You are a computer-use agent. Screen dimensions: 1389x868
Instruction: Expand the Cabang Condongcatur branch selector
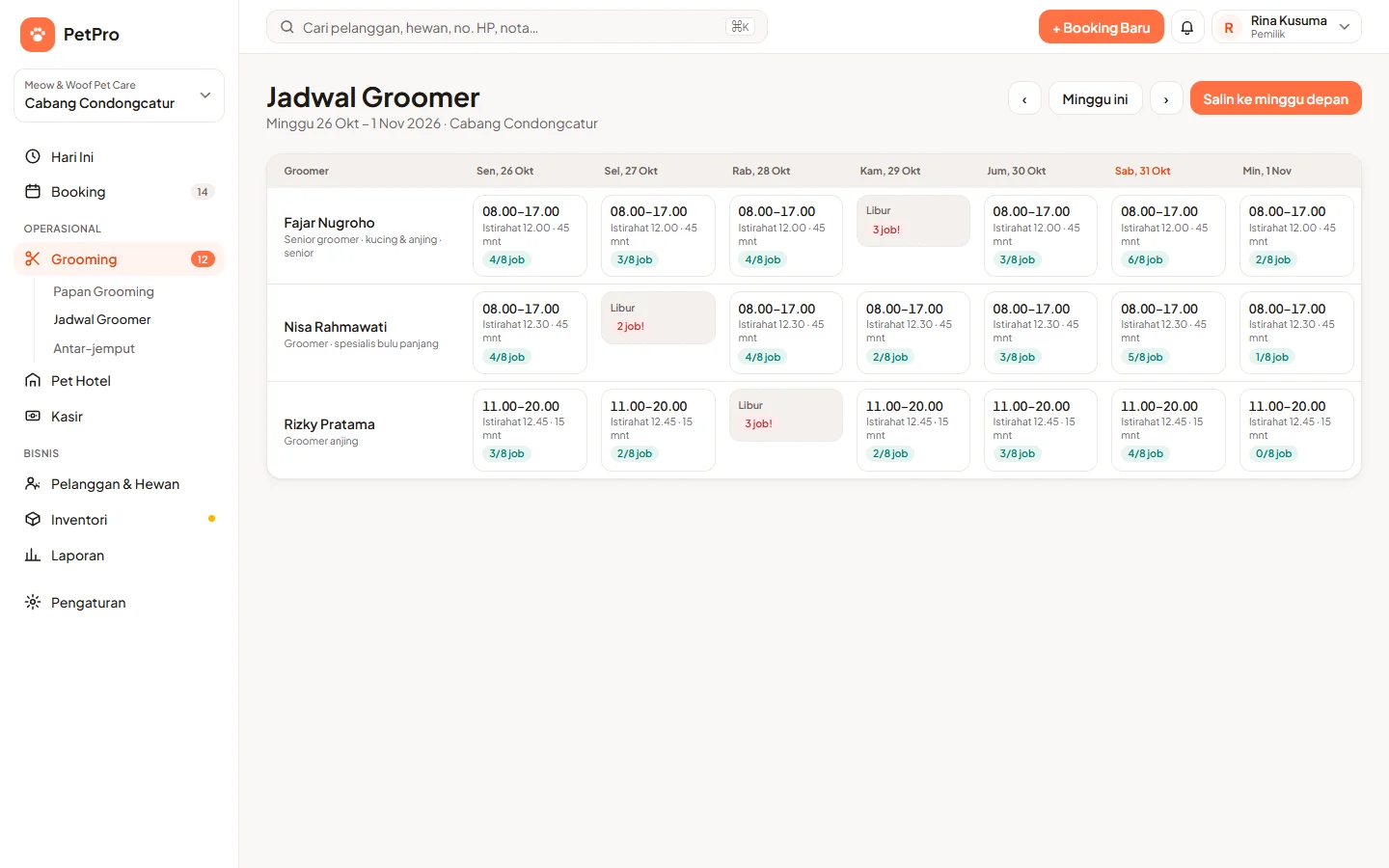(x=120, y=95)
